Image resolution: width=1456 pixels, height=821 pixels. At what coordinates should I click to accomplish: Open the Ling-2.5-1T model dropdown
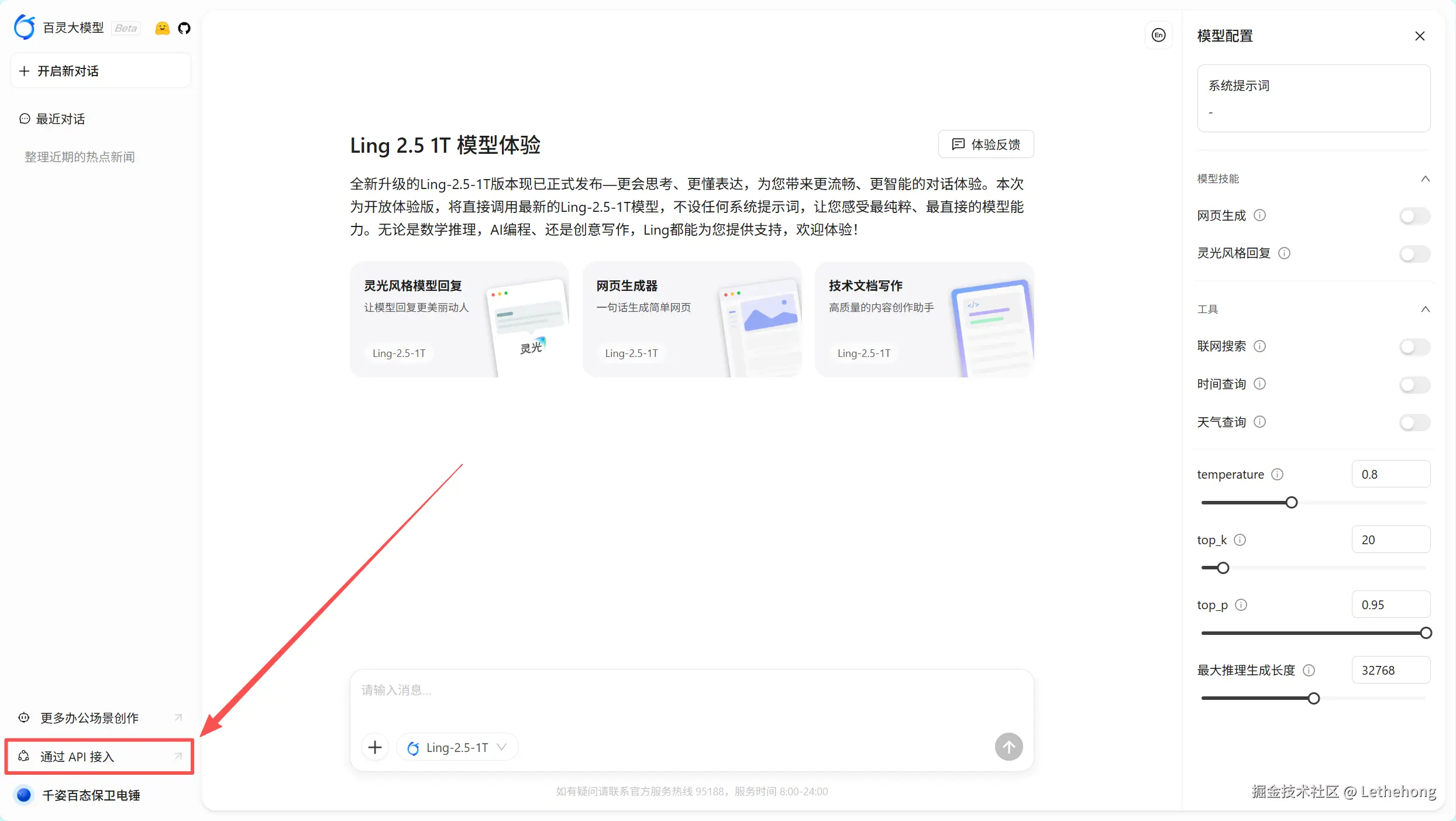click(457, 747)
